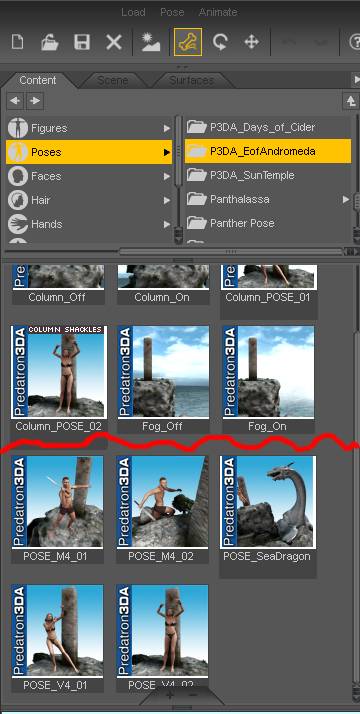
Task: Select the highlighted bone pose tool
Action: point(188,42)
